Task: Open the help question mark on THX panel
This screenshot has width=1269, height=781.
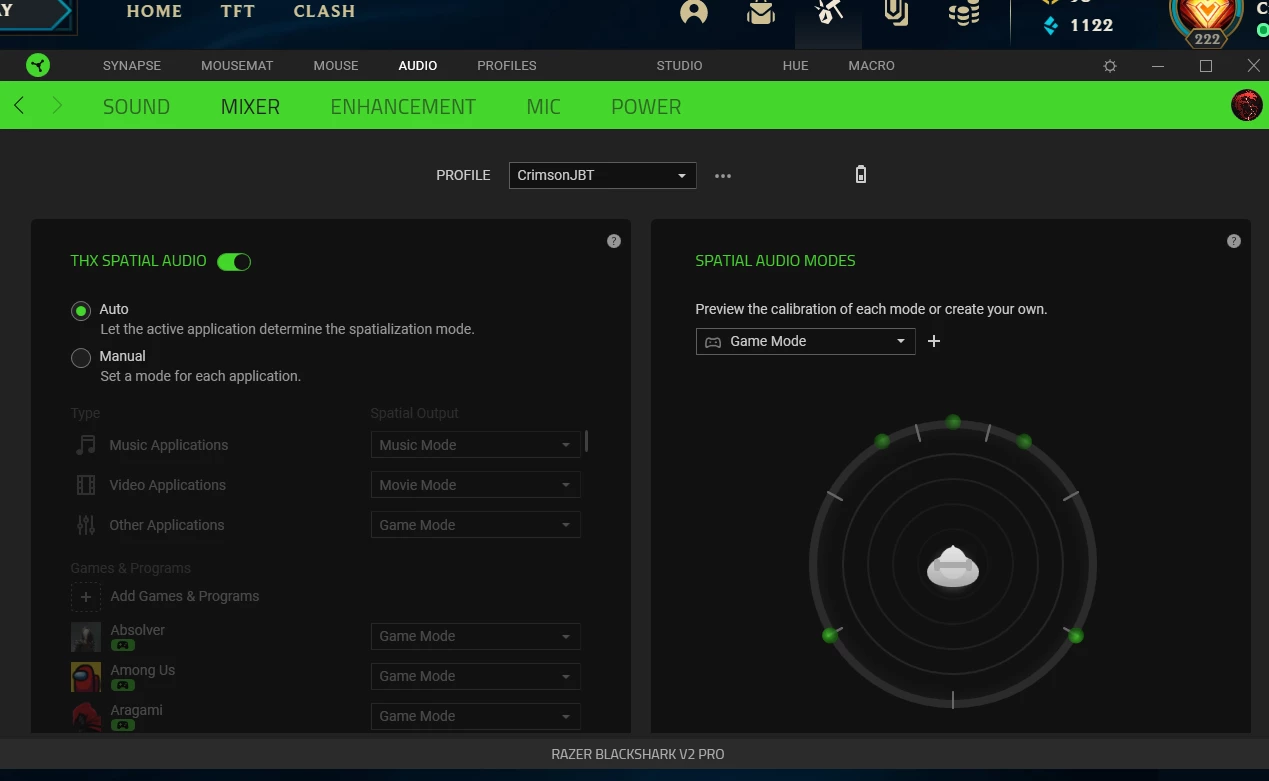Action: tap(613, 240)
